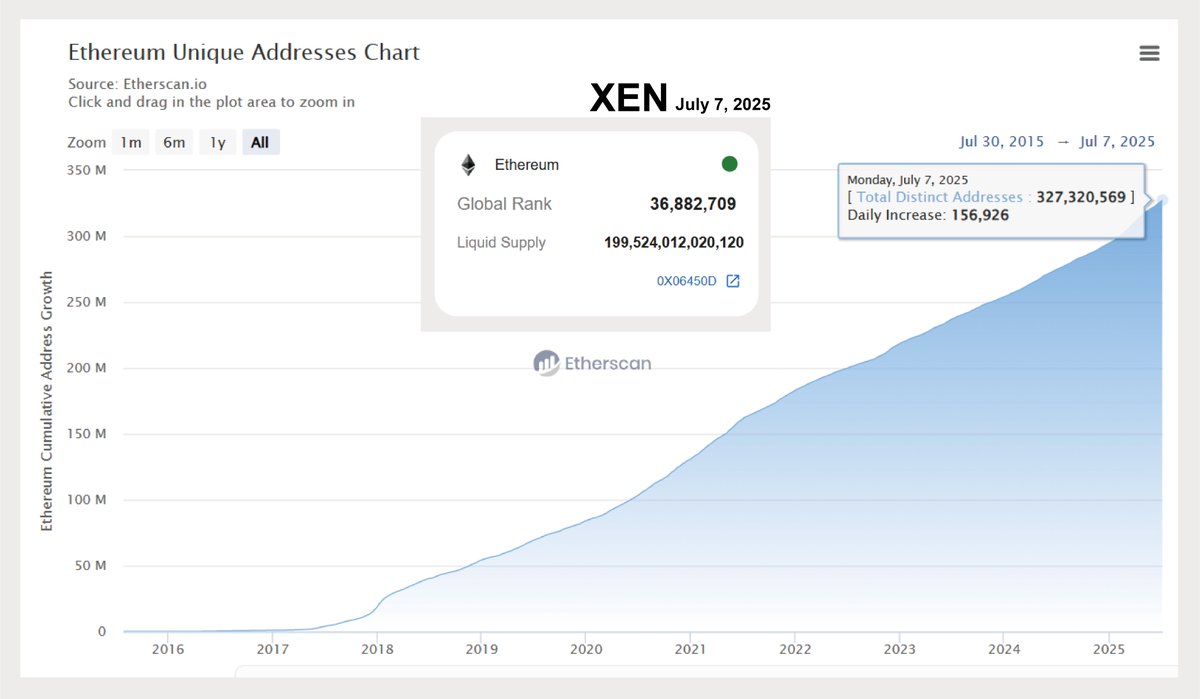Screen dimensions: 1200x699
Task: Click the Global Rank label
Action: (504, 204)
